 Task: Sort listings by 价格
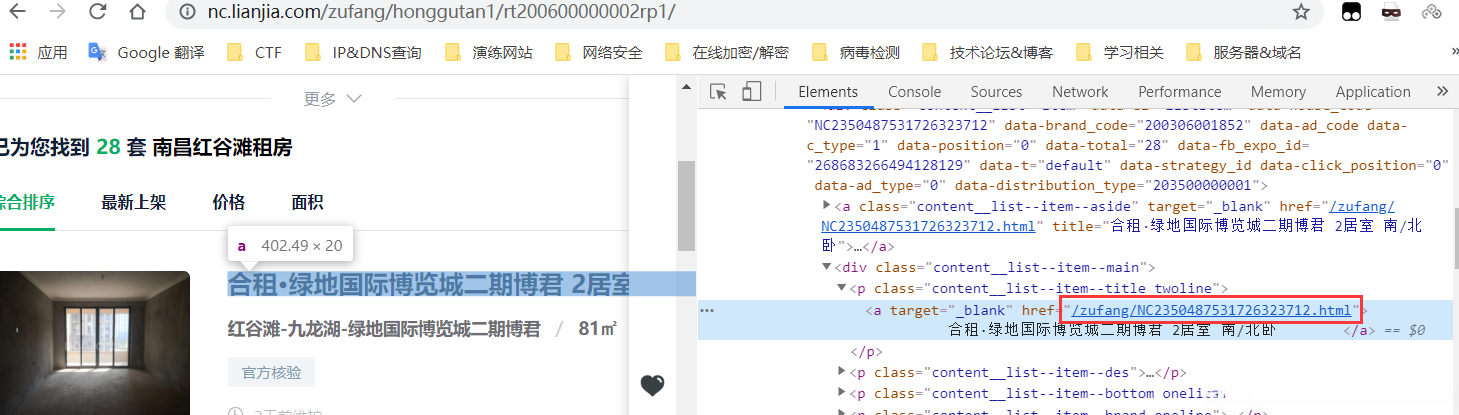(228, 203)
